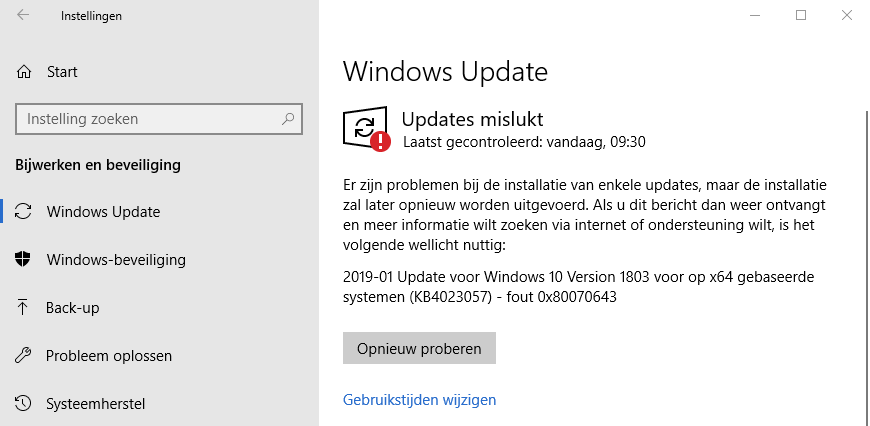This screenshot has height=426, width=870.
Task: Open Windows-beveiliging settings page
Action: pyautogui.click(x=116, y=260)
